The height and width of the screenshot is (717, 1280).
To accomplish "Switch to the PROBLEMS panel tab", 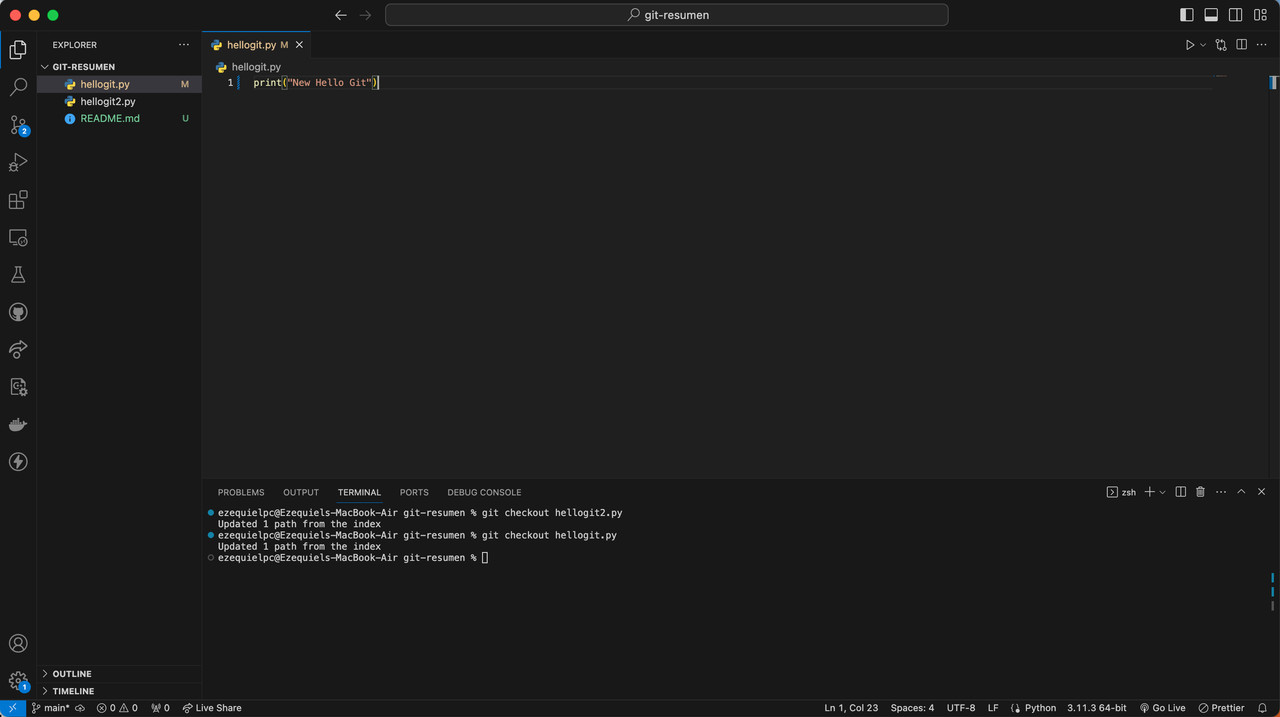I will coord(241,492).
